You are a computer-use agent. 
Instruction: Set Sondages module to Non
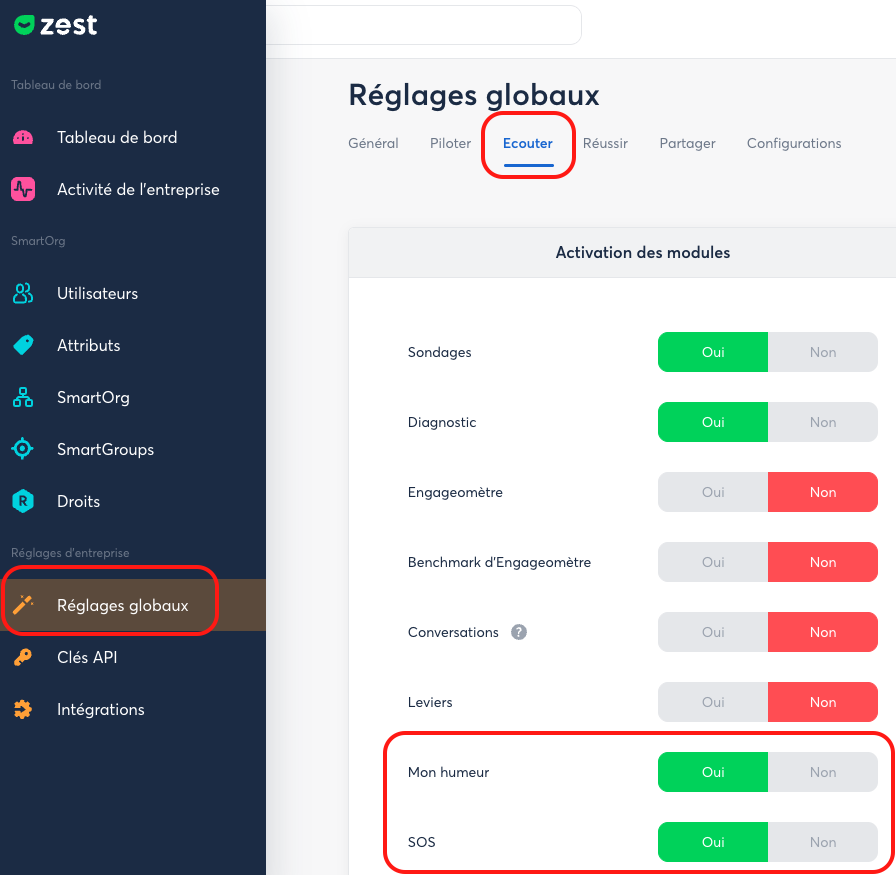coord(822,352)
